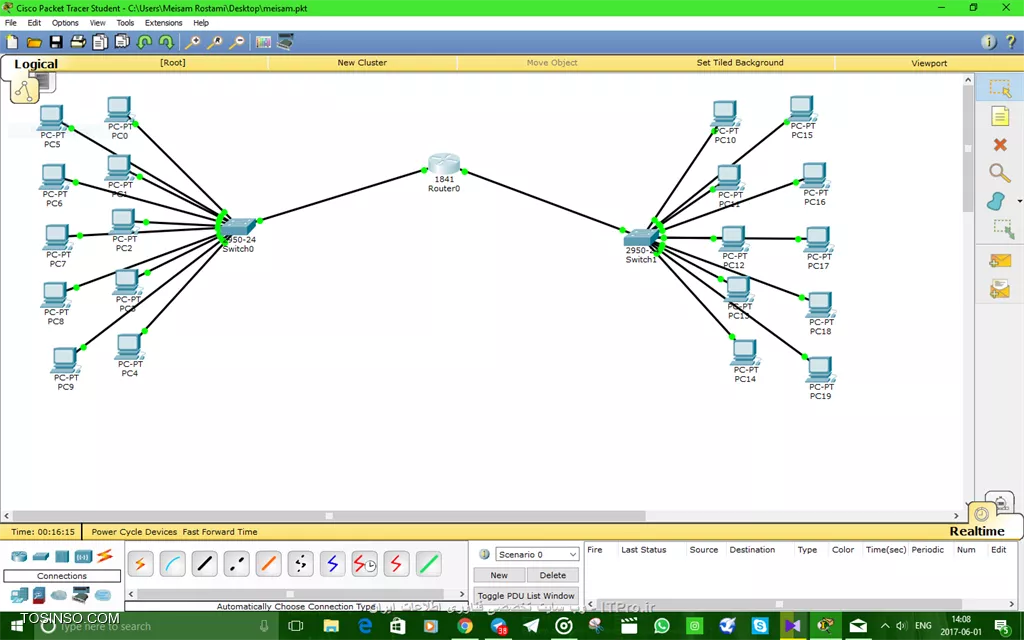Click the Delete scenario button
This screenshot has height=640, width=1024.
click(x=552, y=575)
